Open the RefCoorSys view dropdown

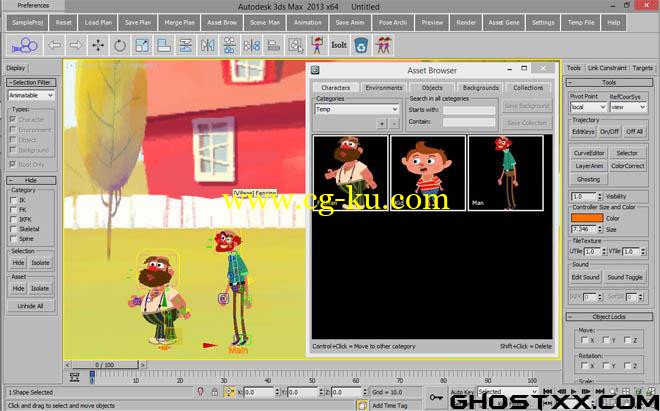coord(628,107)
